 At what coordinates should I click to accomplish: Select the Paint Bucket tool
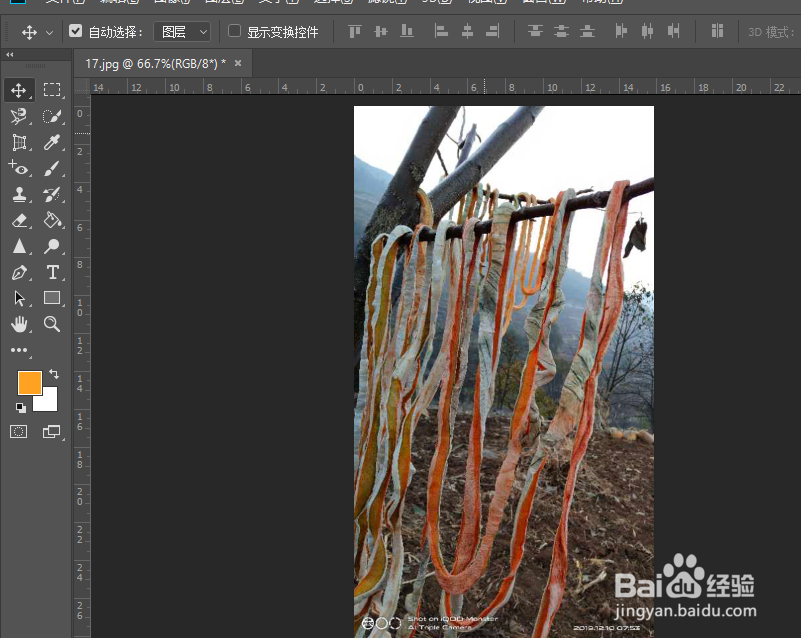(x=52, y=220)
